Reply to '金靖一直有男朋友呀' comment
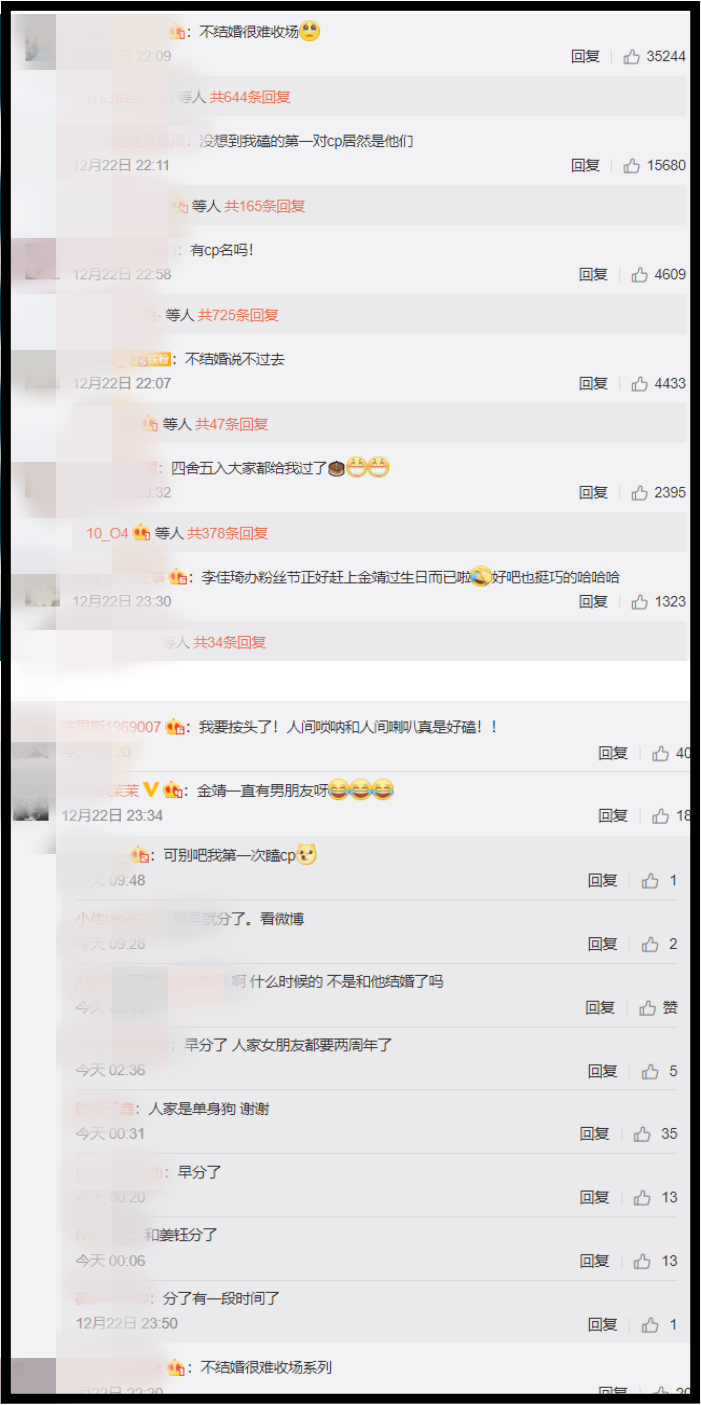The image size is (701, 1405). [613, 816]
